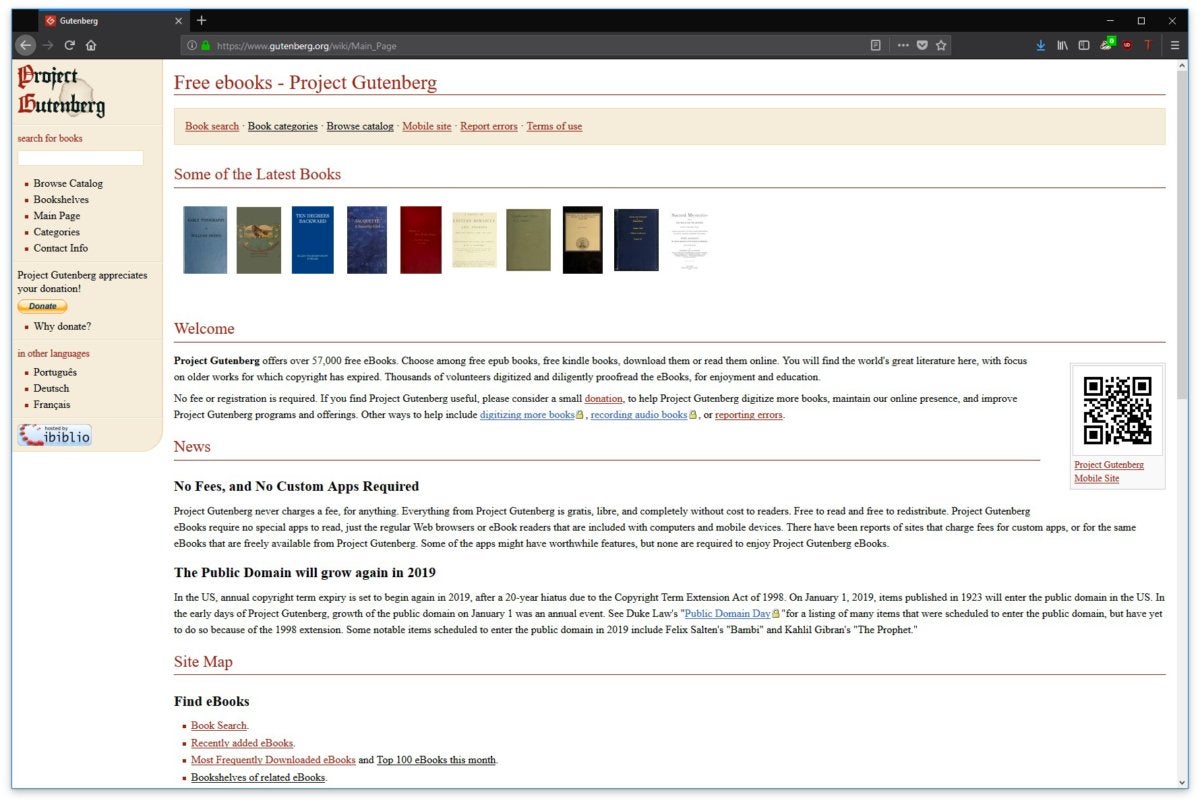1200x803 pixels.
Task: Click the red round extension icon
Action: point(1128,45)
